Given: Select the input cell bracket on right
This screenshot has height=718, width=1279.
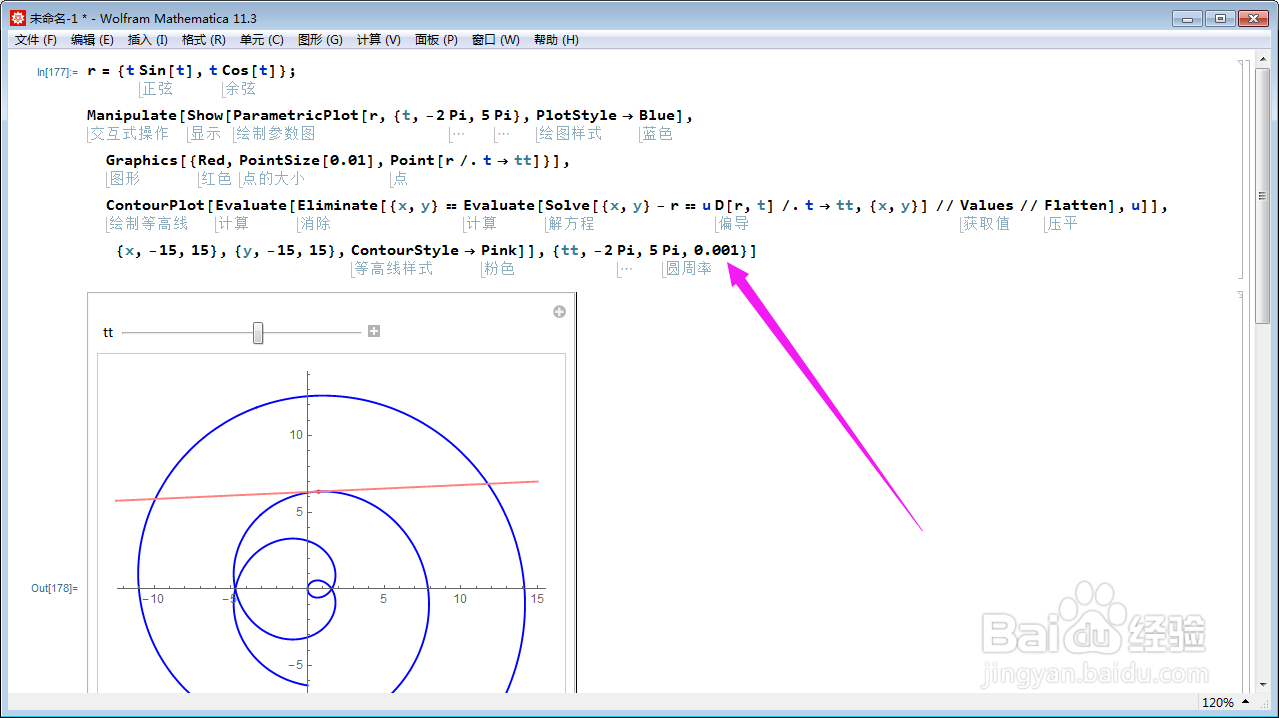Looking at the screenshot, I should (x=1240, y=168).
